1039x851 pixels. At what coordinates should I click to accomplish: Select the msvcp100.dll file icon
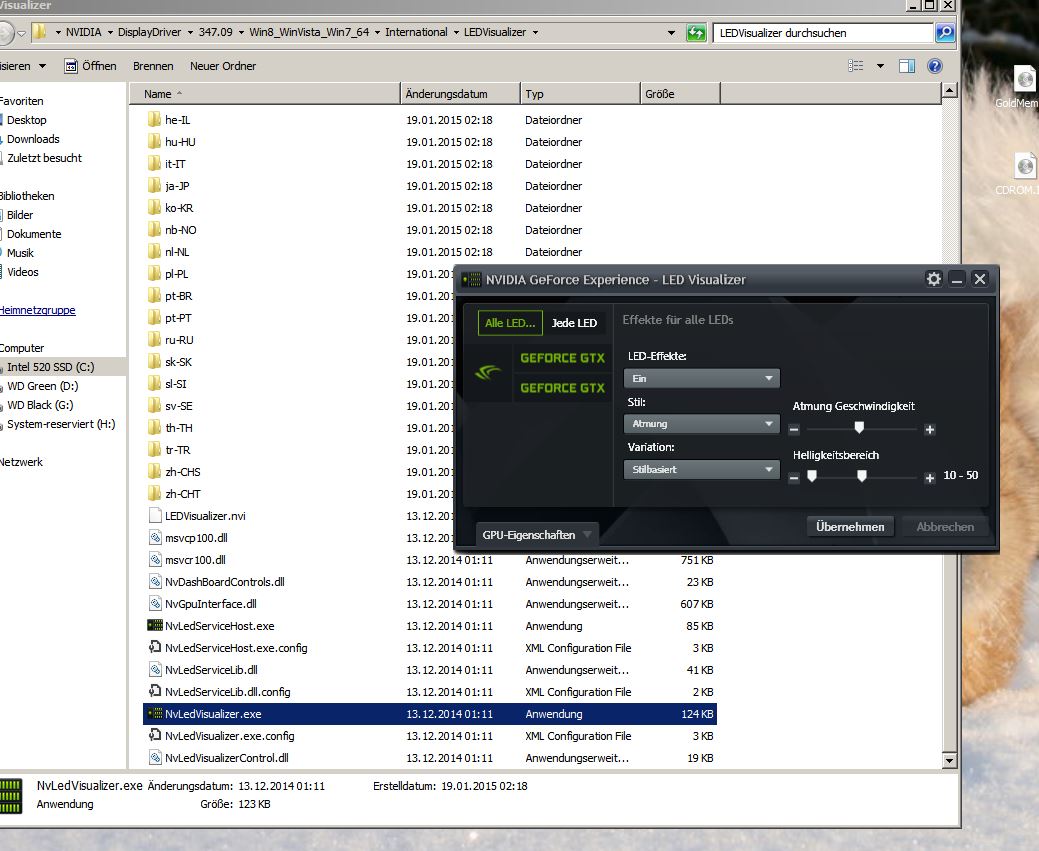155,538
